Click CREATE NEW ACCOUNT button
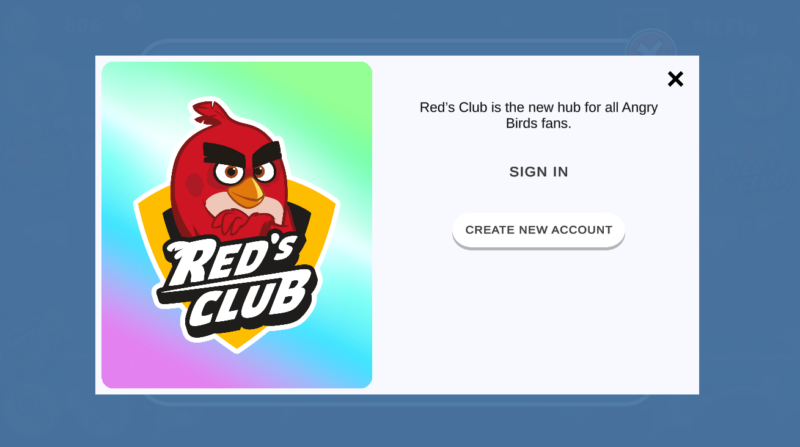 click(x=539, y=230)
